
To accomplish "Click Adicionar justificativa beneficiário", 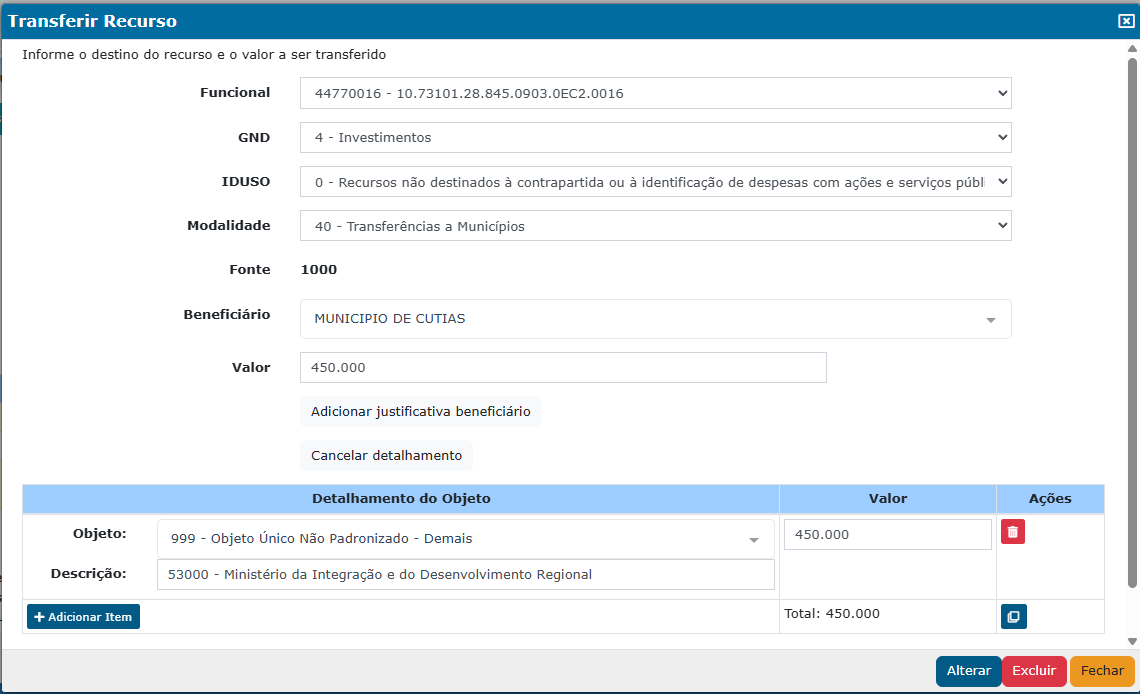I will click(x=420, y=412).
